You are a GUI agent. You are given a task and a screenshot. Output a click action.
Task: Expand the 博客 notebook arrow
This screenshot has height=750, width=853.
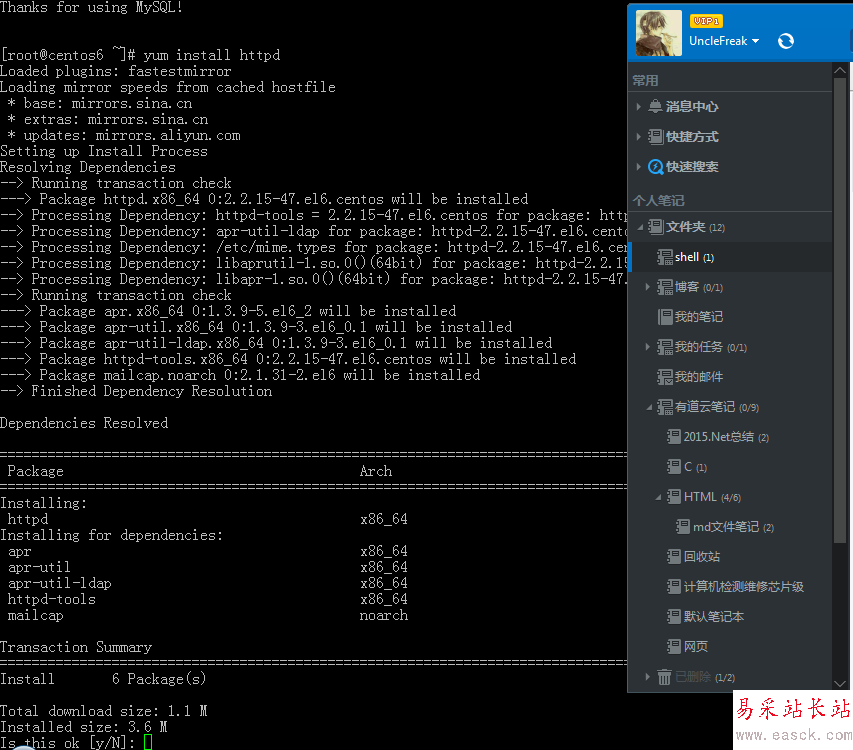(x=647, y=287)
